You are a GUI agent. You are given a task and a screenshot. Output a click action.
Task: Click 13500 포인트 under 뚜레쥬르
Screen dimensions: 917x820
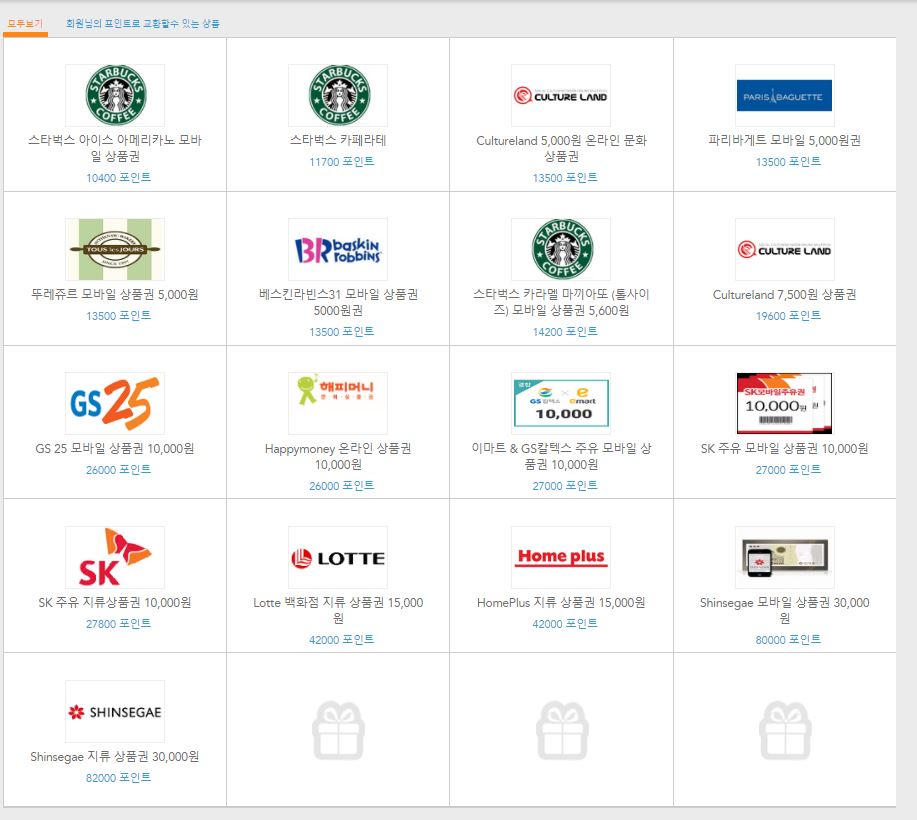(118, 315)
